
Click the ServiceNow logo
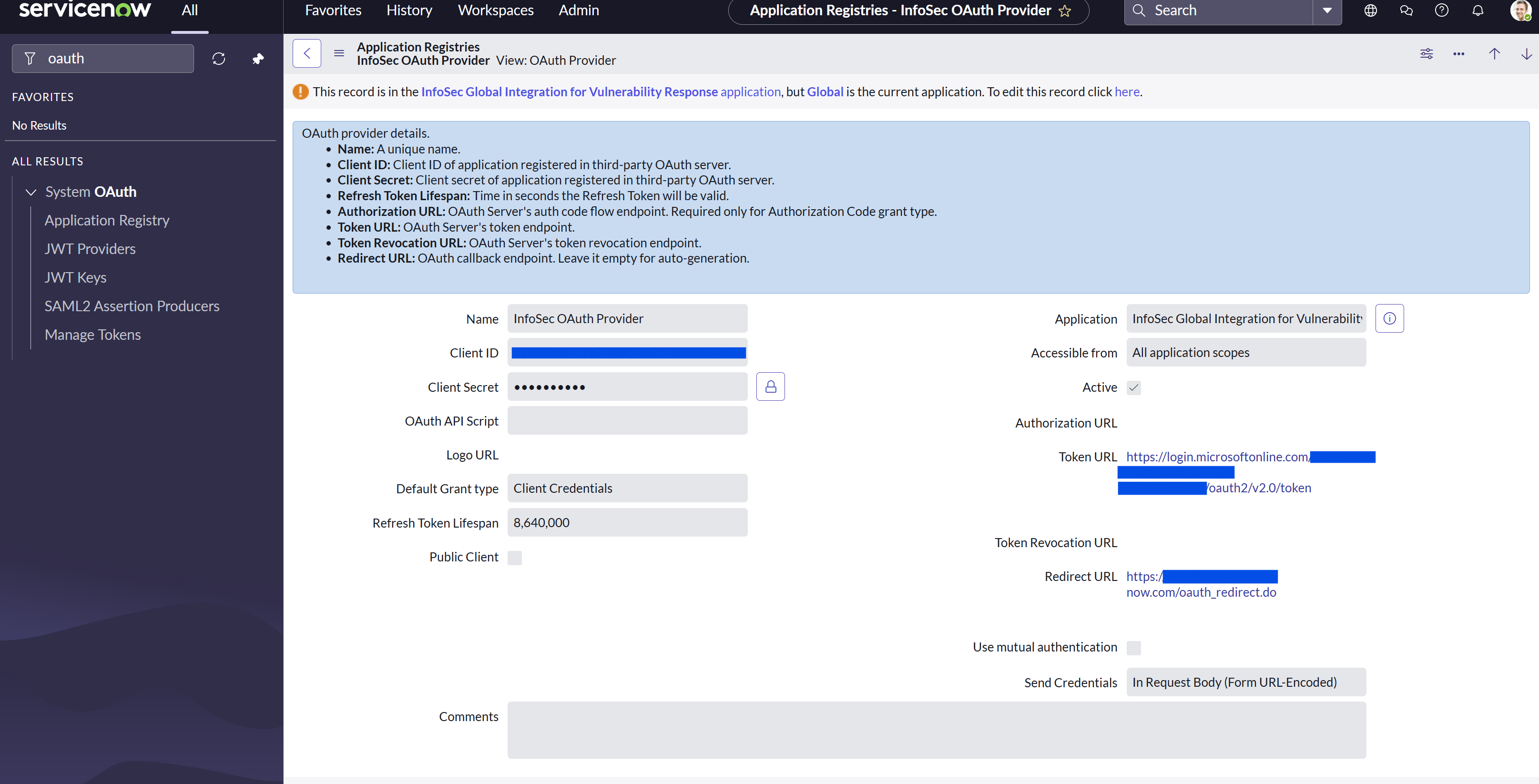[85, 10]
